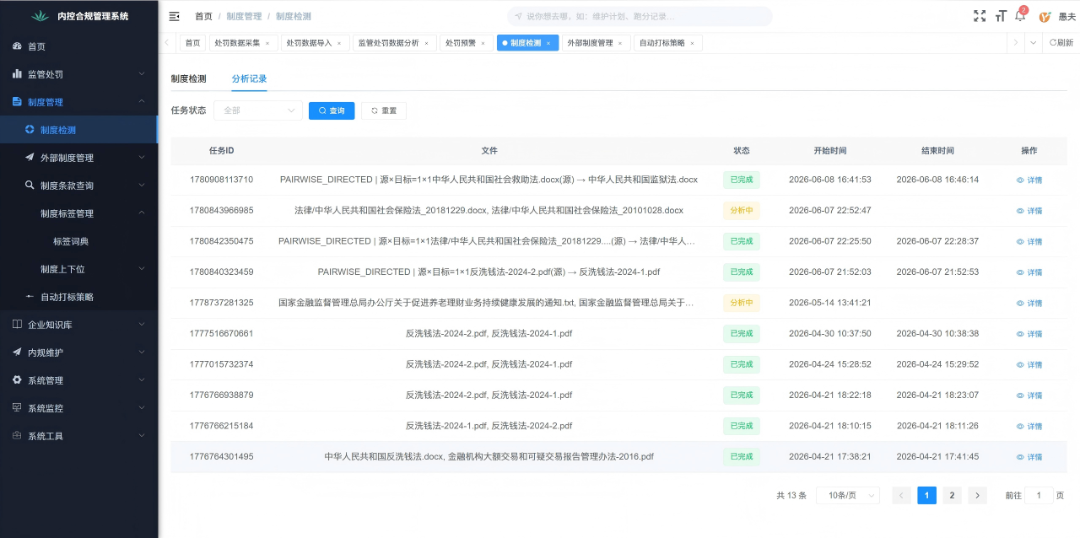Expand 制度上下位 in the sidebar
1080x538 pixels.
coord(79,269)
